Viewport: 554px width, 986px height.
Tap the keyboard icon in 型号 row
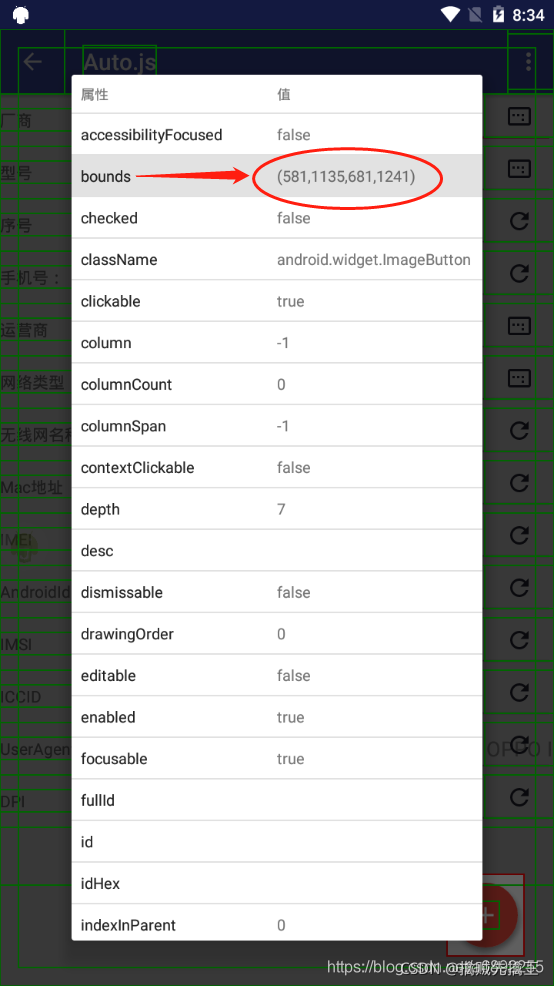click(519, 169)
